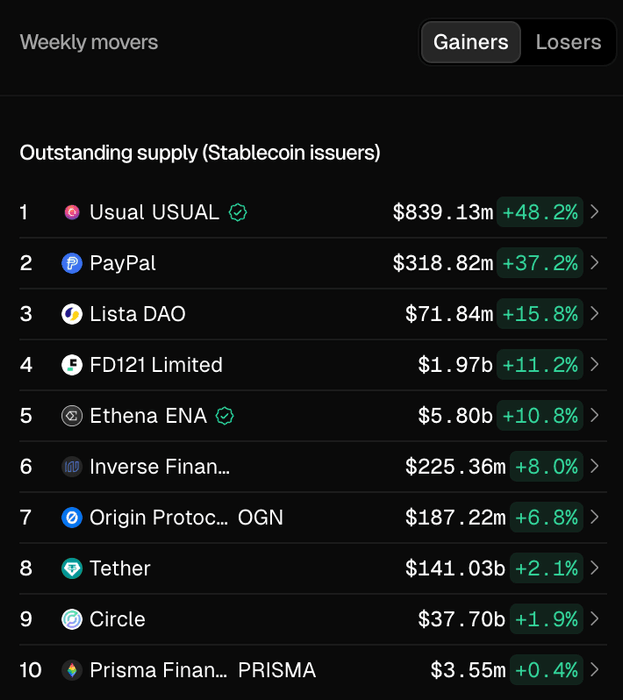
Task: Click the Prisma Finance logo icon
Action: pos(72,670)
